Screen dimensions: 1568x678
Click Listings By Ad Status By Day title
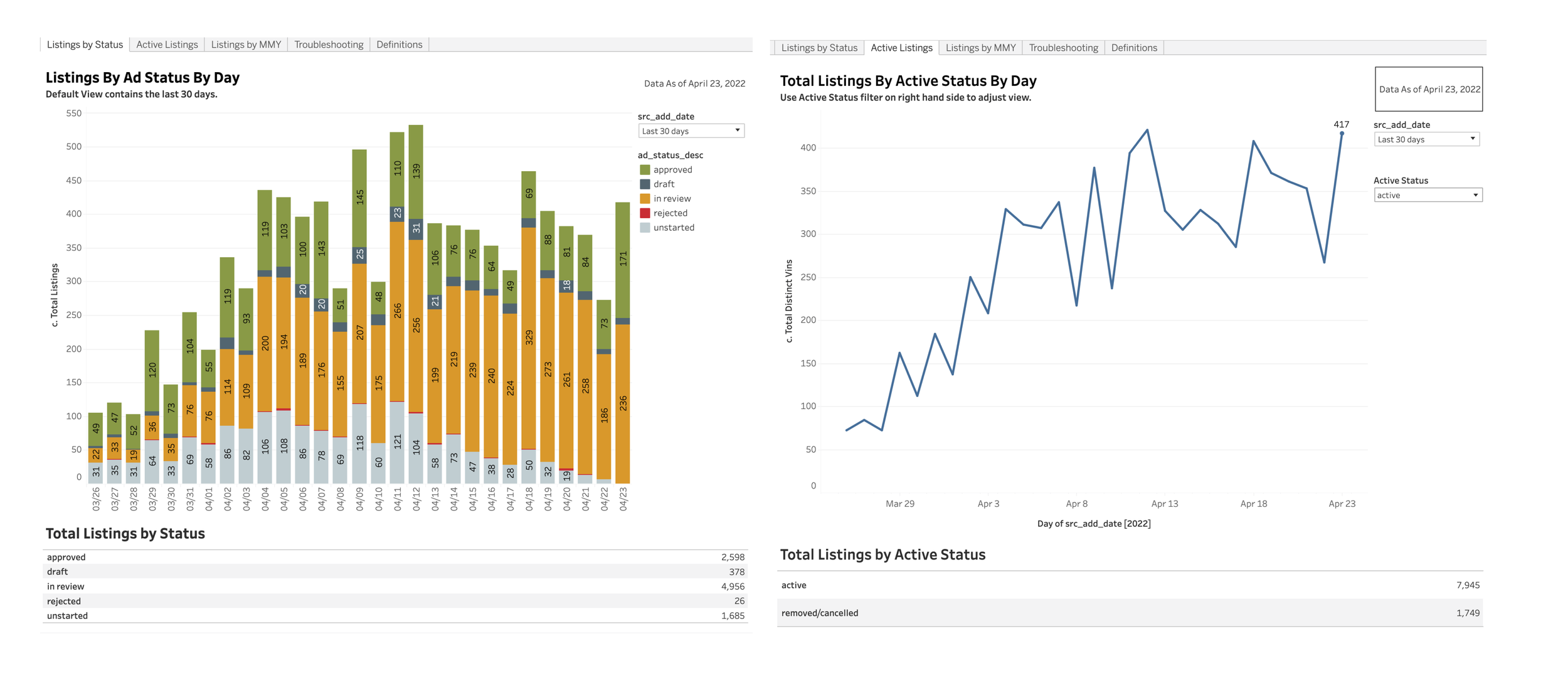pos(142,78)
